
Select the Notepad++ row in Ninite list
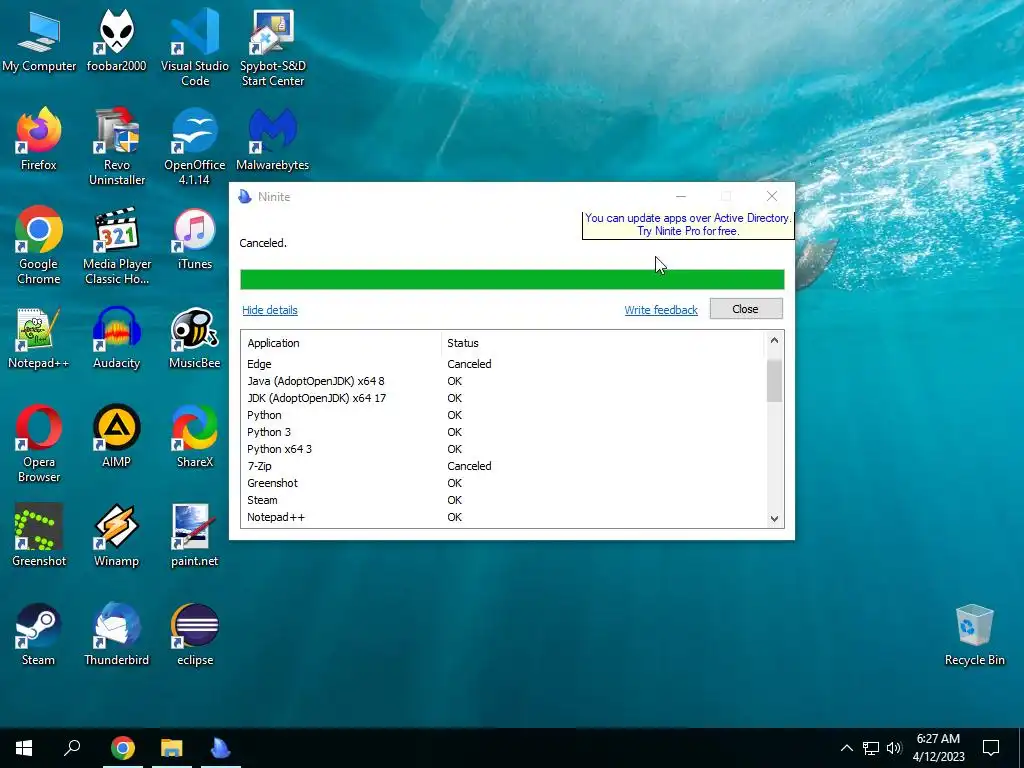pos(504,517)
